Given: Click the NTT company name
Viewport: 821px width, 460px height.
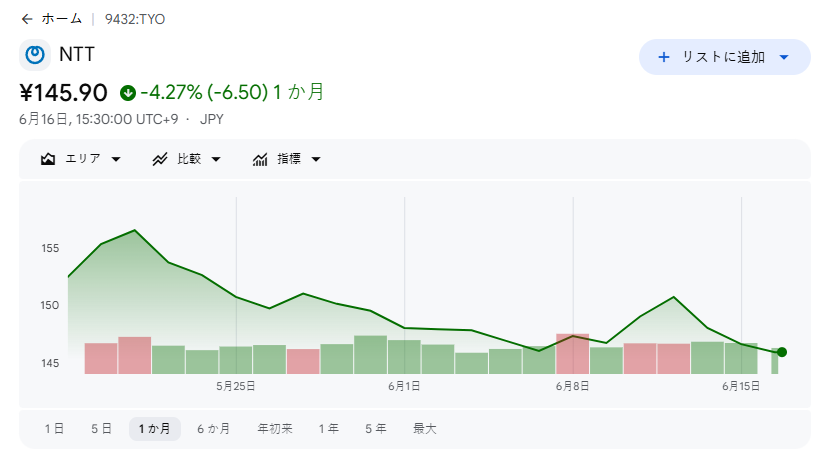Looking at the screenshot, I should [76, 54].
